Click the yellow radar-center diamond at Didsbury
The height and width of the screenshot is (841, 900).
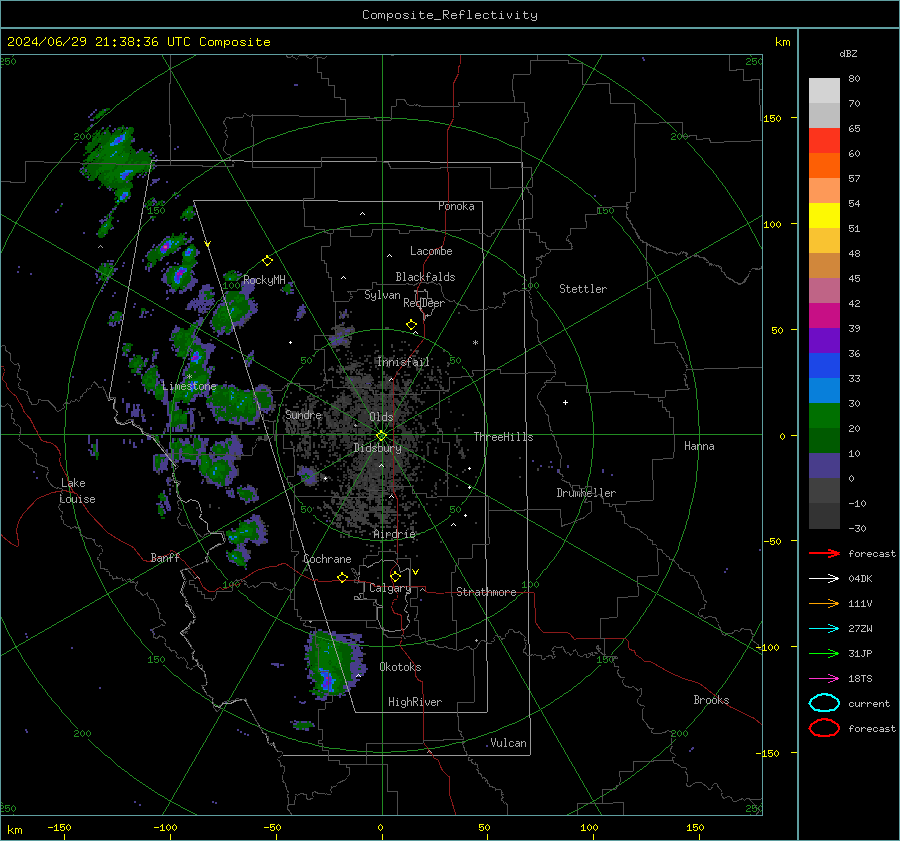coord(382,436)
